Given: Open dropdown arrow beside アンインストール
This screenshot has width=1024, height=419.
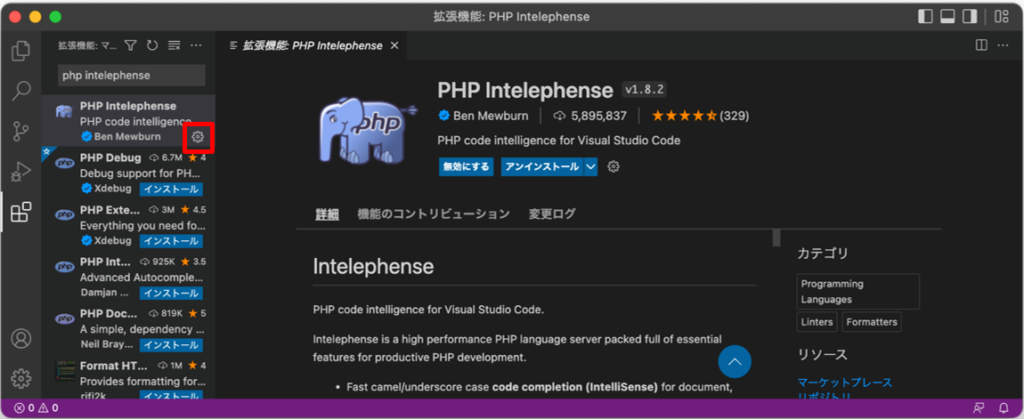Looking at the screenshot, I should point(590,166).
